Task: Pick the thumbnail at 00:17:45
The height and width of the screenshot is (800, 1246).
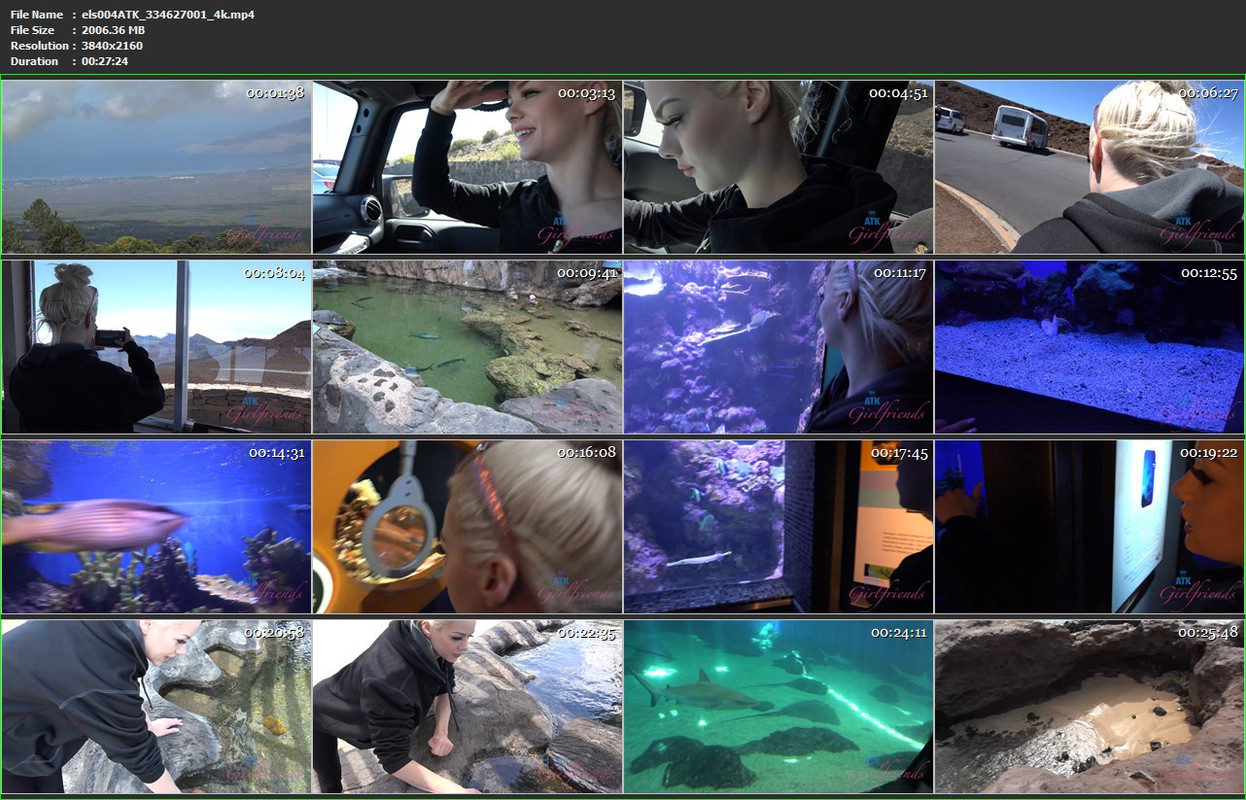Action: (x=778, y=527)
